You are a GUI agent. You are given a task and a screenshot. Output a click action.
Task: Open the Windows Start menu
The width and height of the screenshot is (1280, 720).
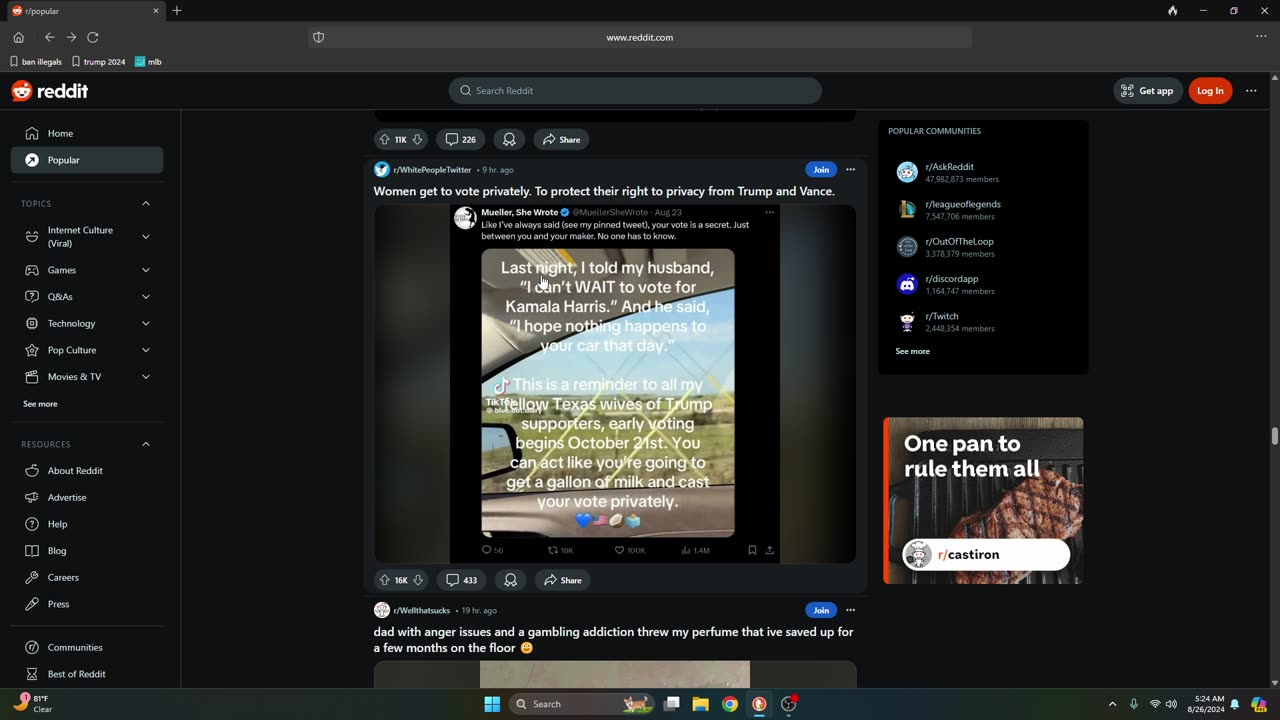pyautogui.click(x=492, y=704)
